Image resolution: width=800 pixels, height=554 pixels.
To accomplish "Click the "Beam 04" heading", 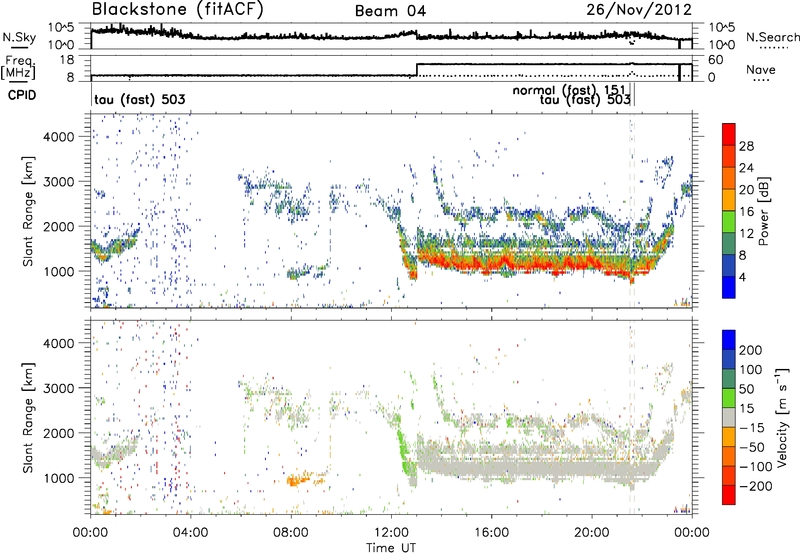I will [x=390, y=11].
